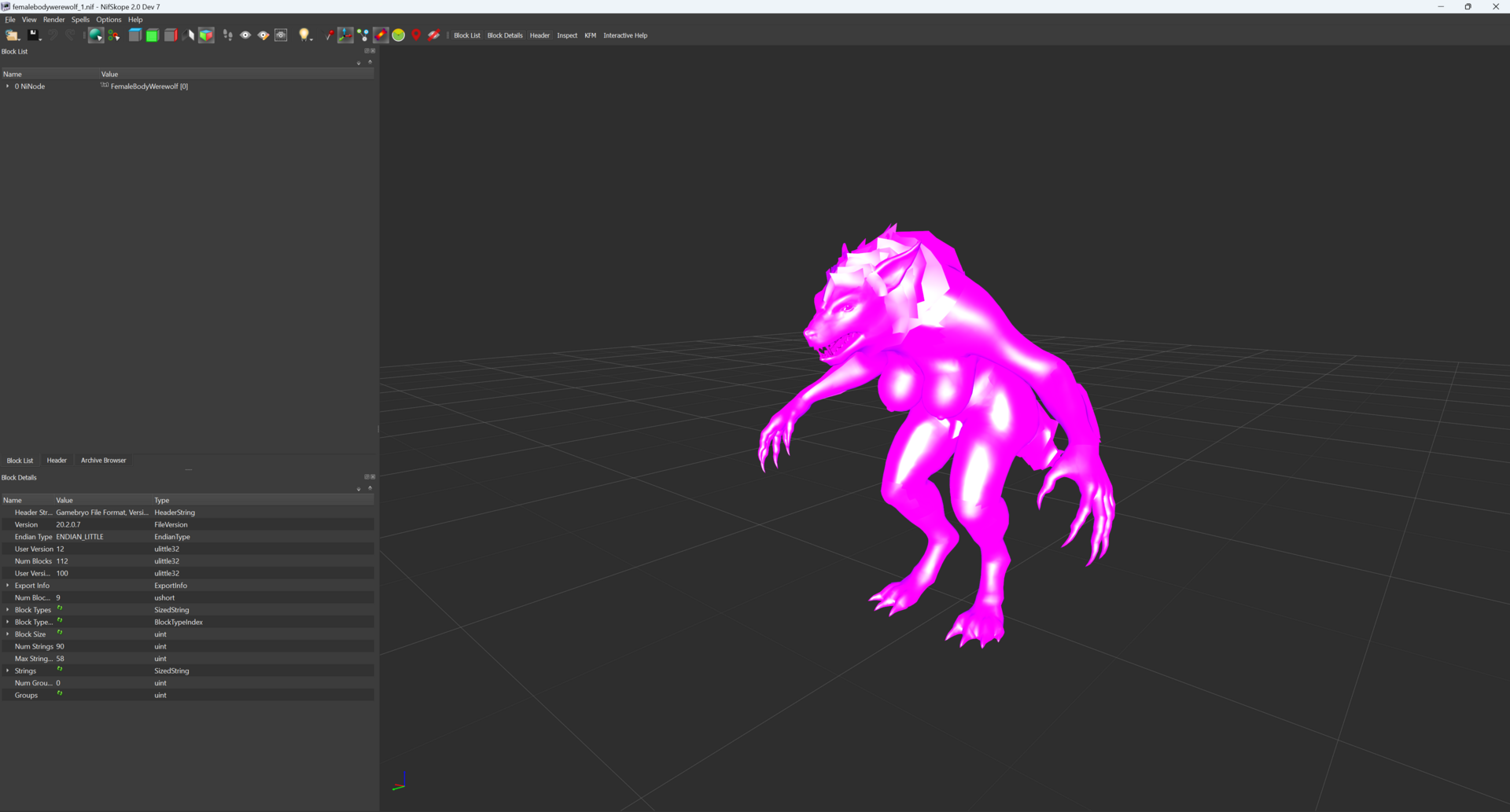1510x812 pixels.
Task: Click the footsteps walk-mode icon
Action: [227, 35]
